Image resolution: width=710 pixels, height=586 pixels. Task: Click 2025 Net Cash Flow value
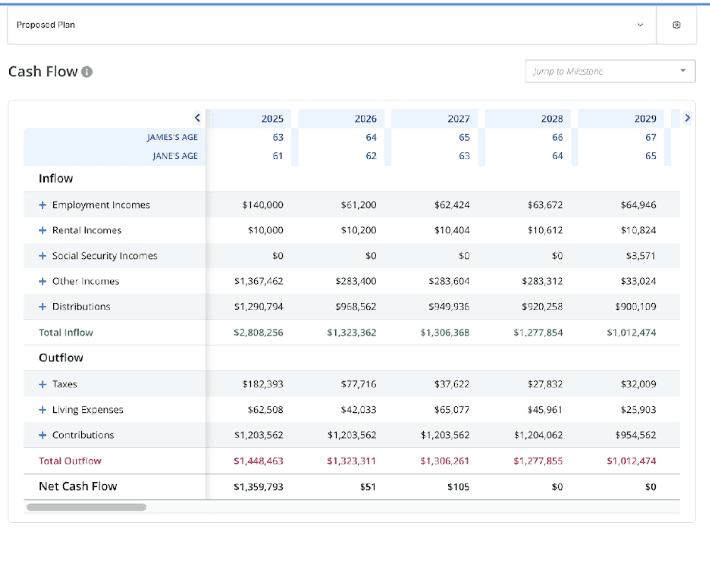[258, 487]
